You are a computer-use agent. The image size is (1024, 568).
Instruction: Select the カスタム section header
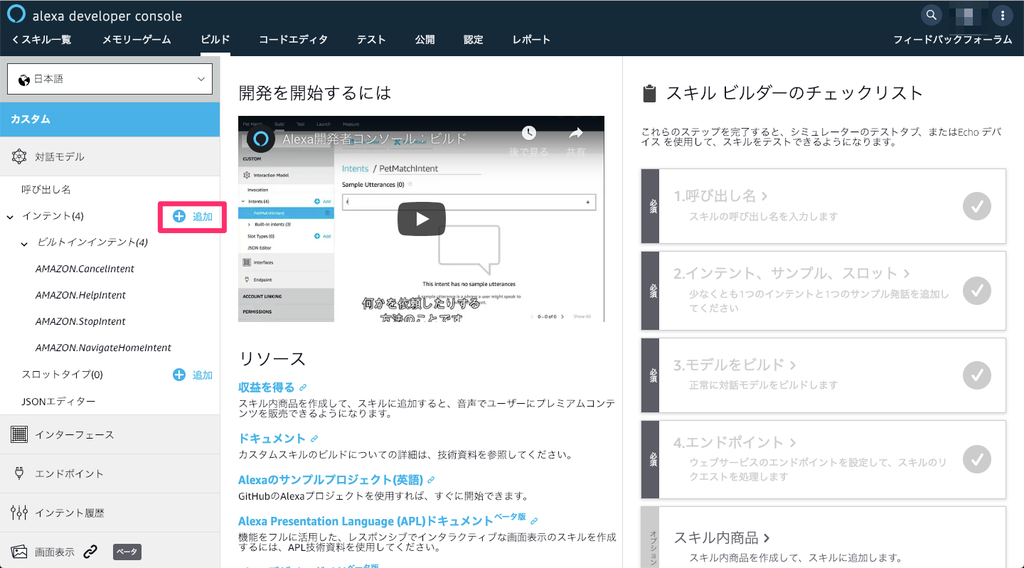(x=110, y=119)
